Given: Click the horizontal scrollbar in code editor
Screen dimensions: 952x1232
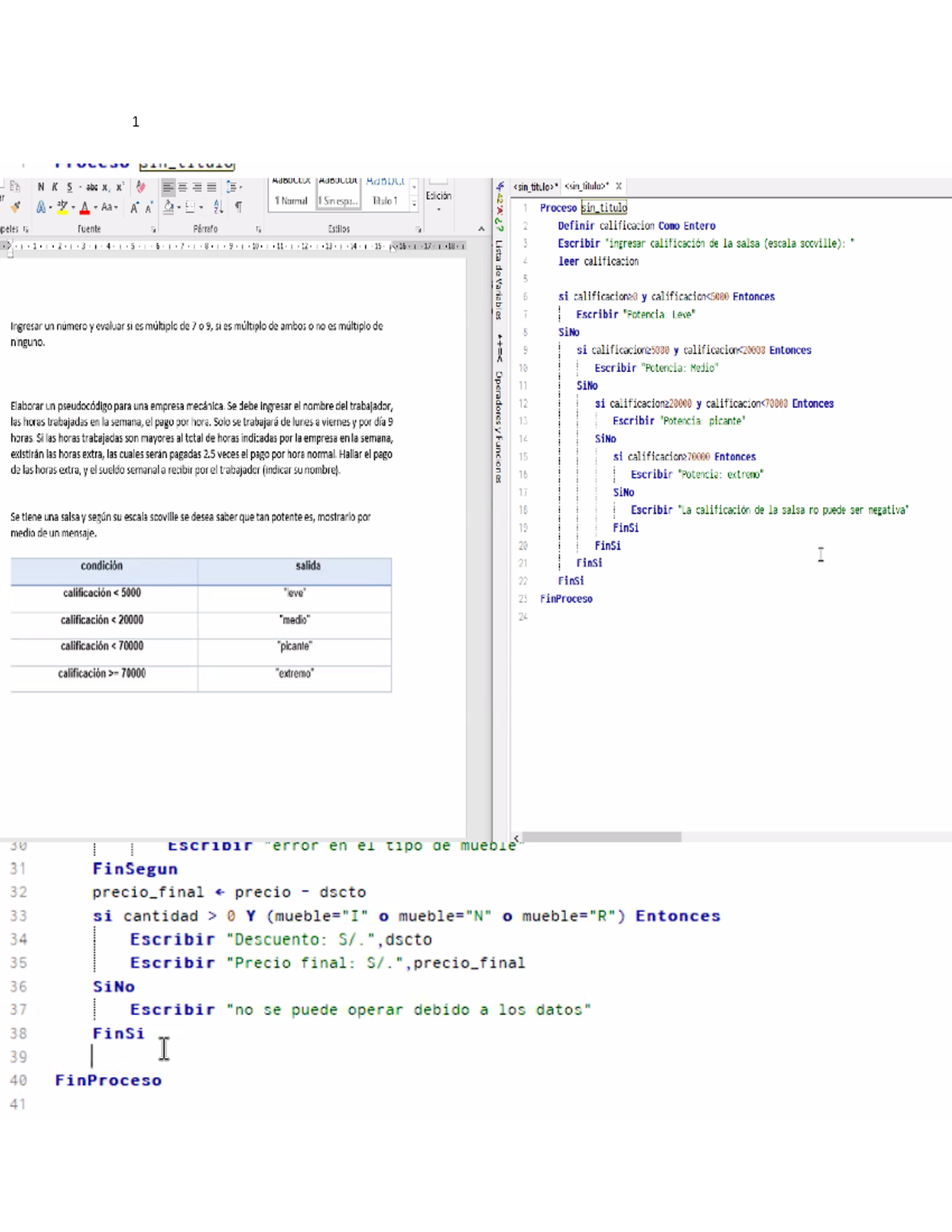Looking at the screenshot, I should coord(601,837).
